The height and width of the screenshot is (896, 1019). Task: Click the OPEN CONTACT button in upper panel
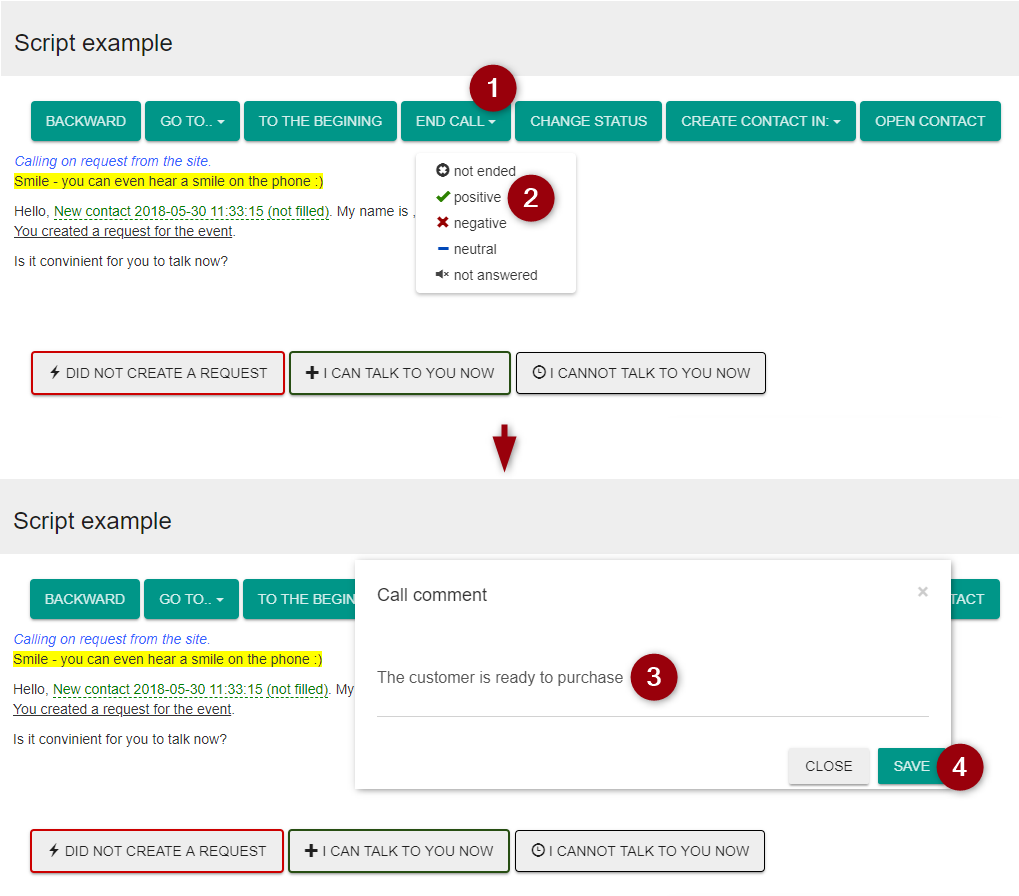point(930,121)
